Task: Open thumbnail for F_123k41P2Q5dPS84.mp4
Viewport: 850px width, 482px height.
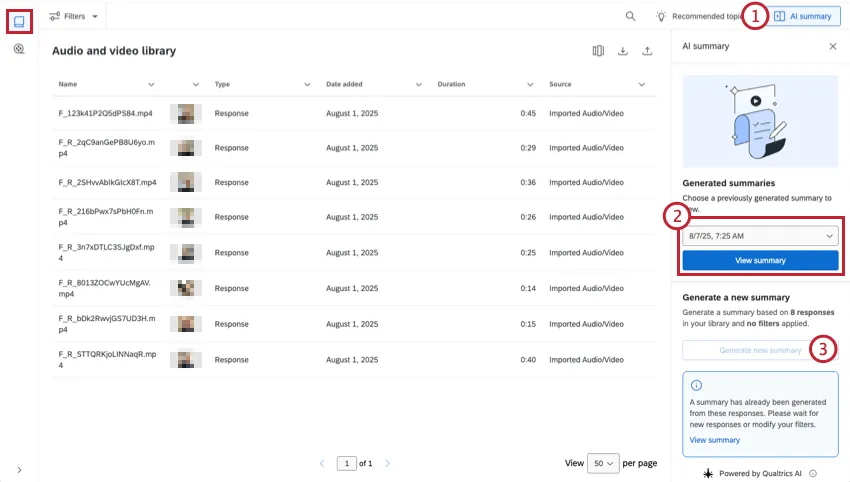Action: [x=186, y=113]
